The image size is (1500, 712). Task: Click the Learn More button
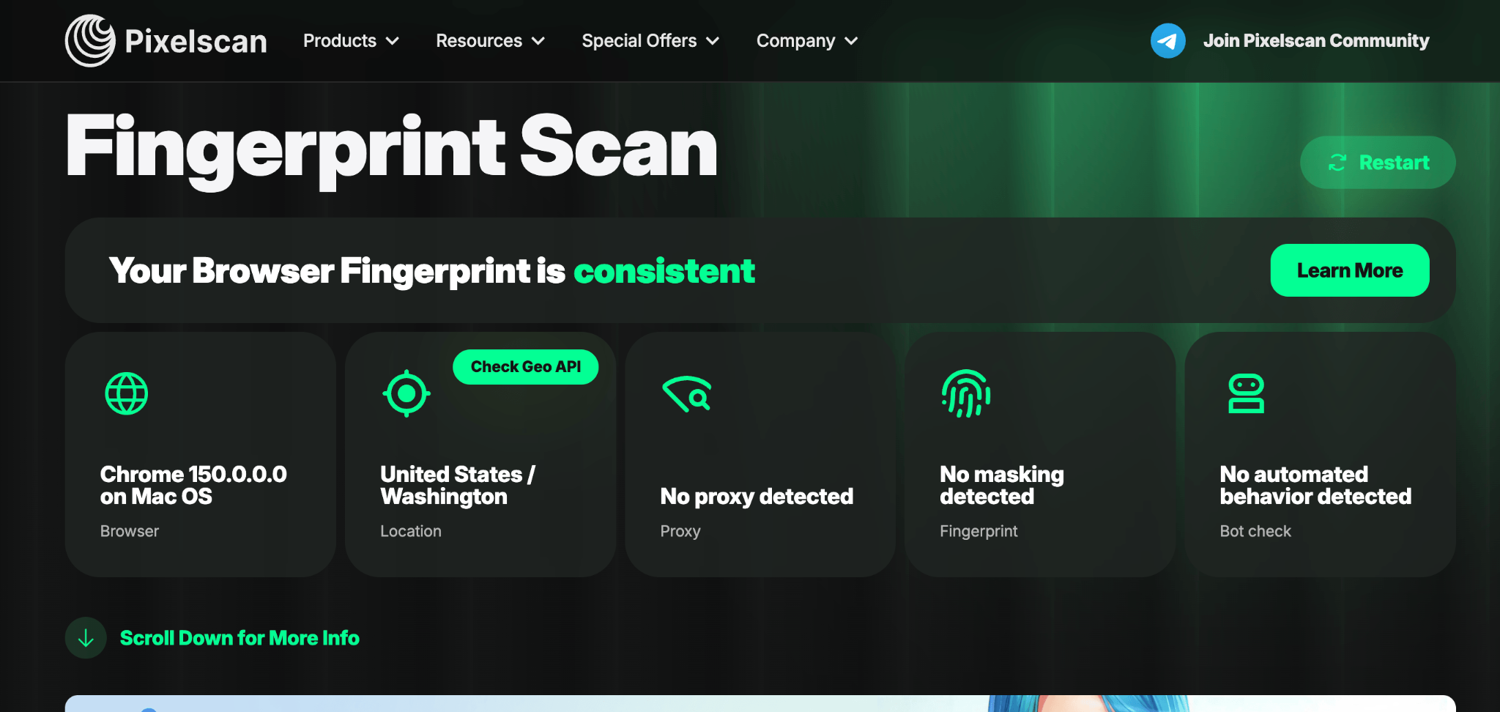[1349, 270]
